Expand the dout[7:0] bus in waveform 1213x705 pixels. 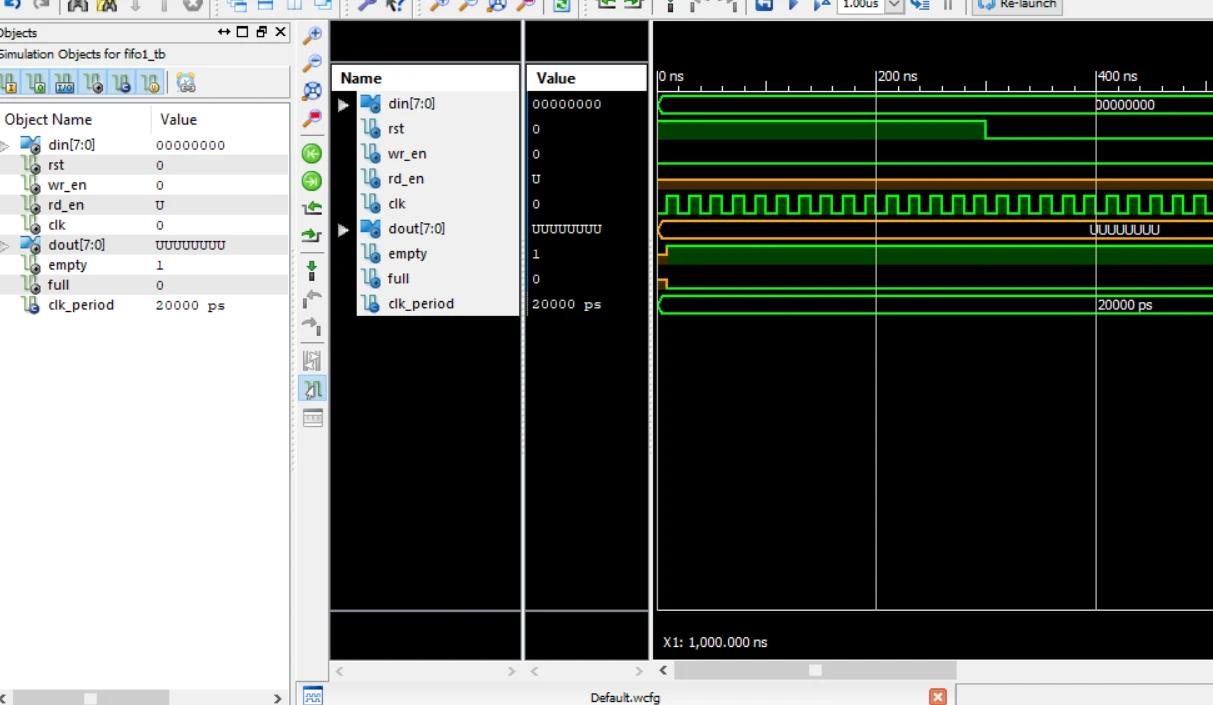pos(344,229)
